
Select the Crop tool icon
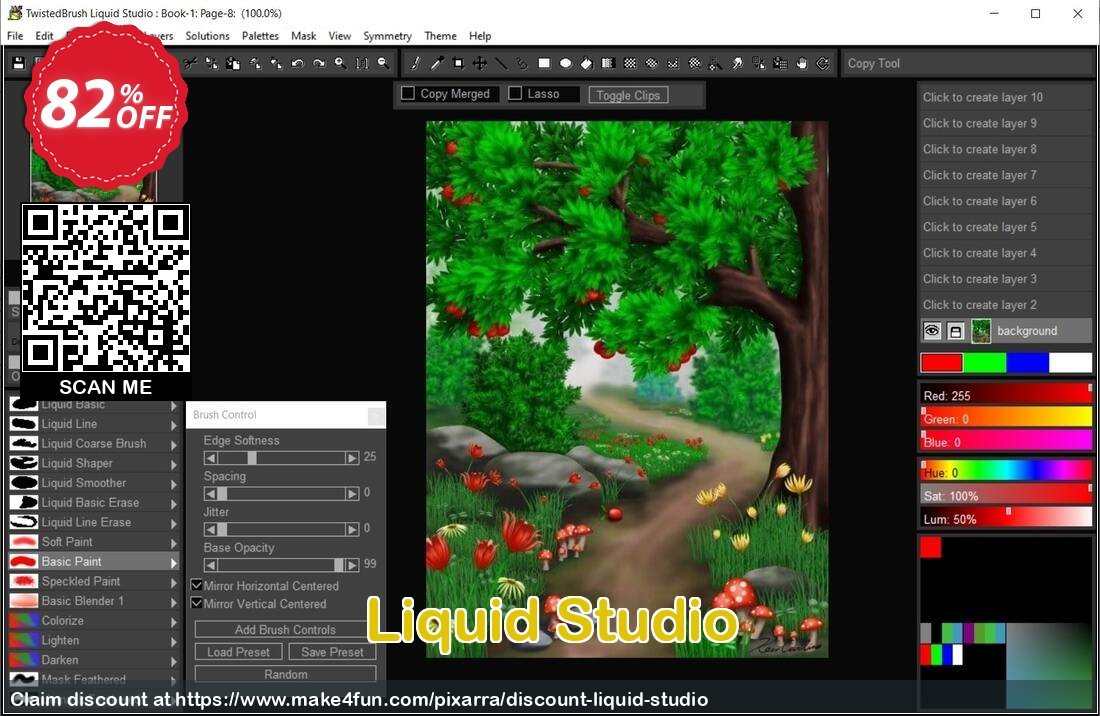[458, 63]
